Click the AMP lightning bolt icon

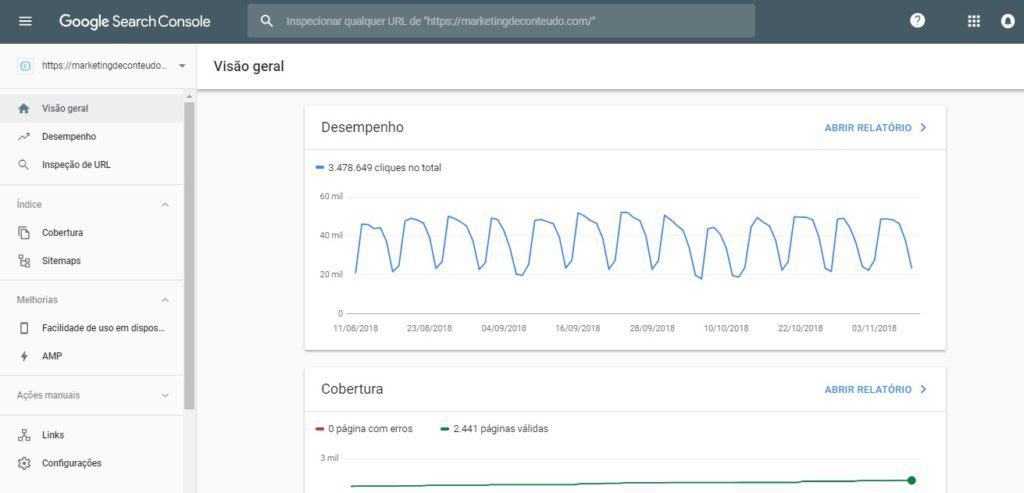click(24, 357)
